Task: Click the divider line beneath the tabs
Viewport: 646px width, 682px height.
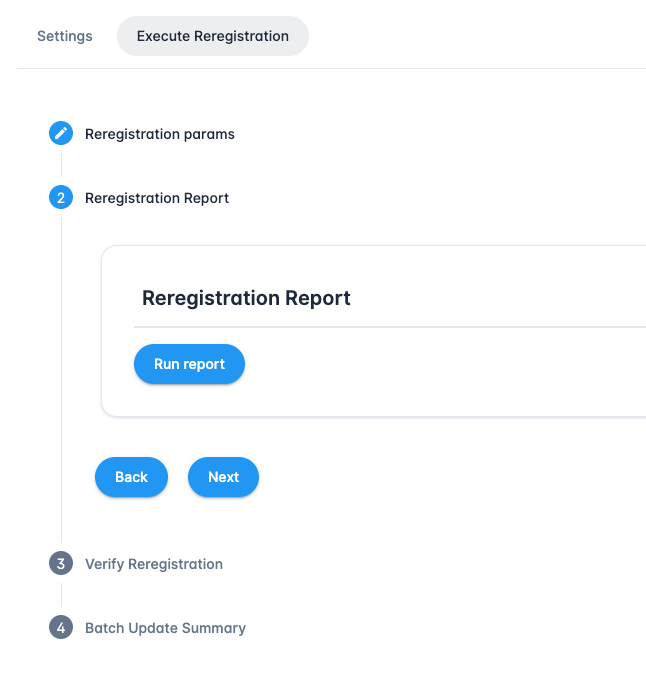Action: (330, 68)
